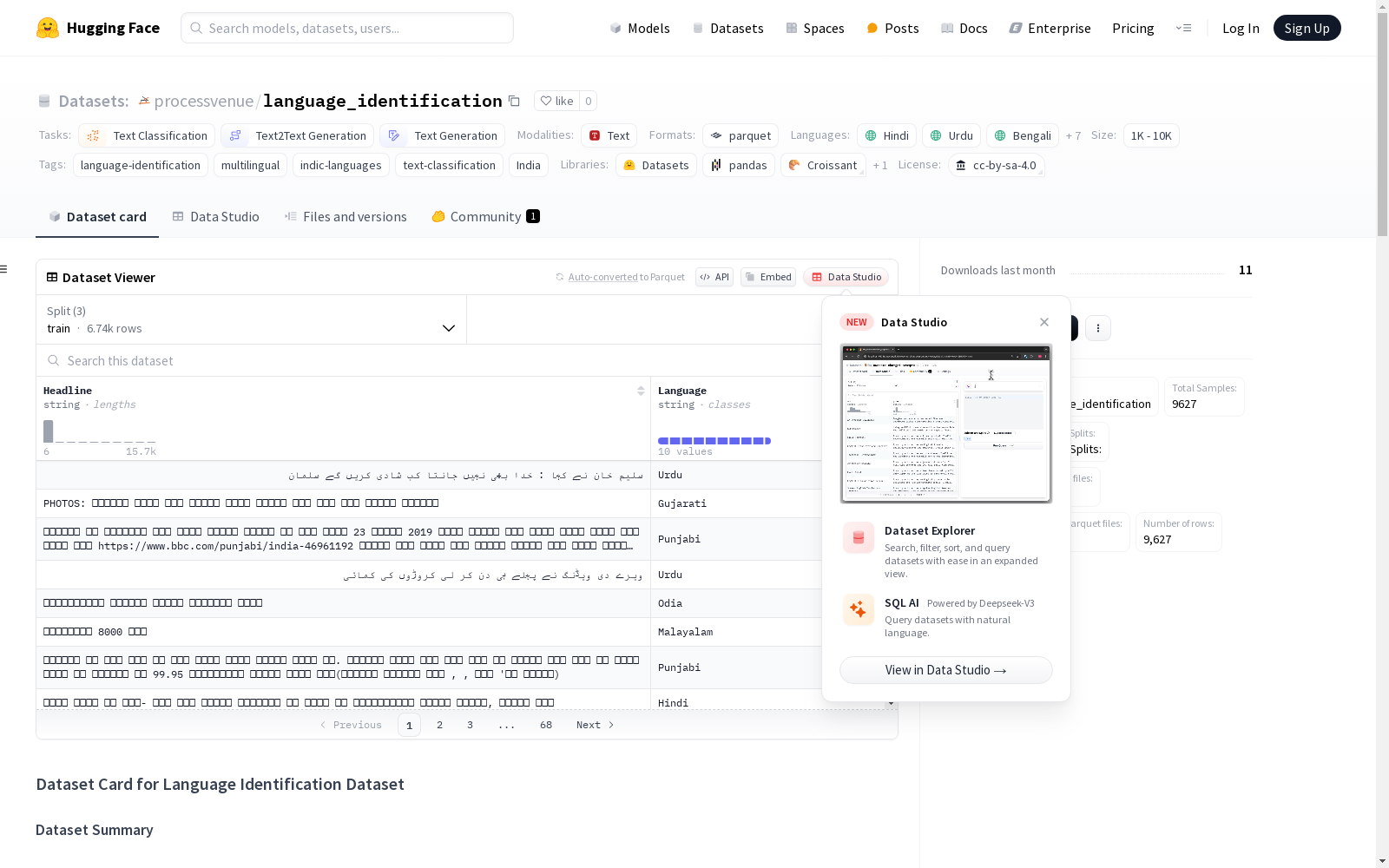Image resolution: width=1389 pixels, height=868 pixels.
Task: Select the parquet format tag
Action: pyautogui.click(x=741, y=135)
